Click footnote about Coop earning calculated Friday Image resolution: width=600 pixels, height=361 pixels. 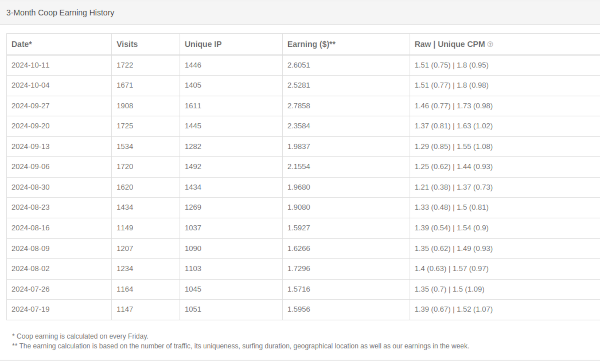[80, 336]
